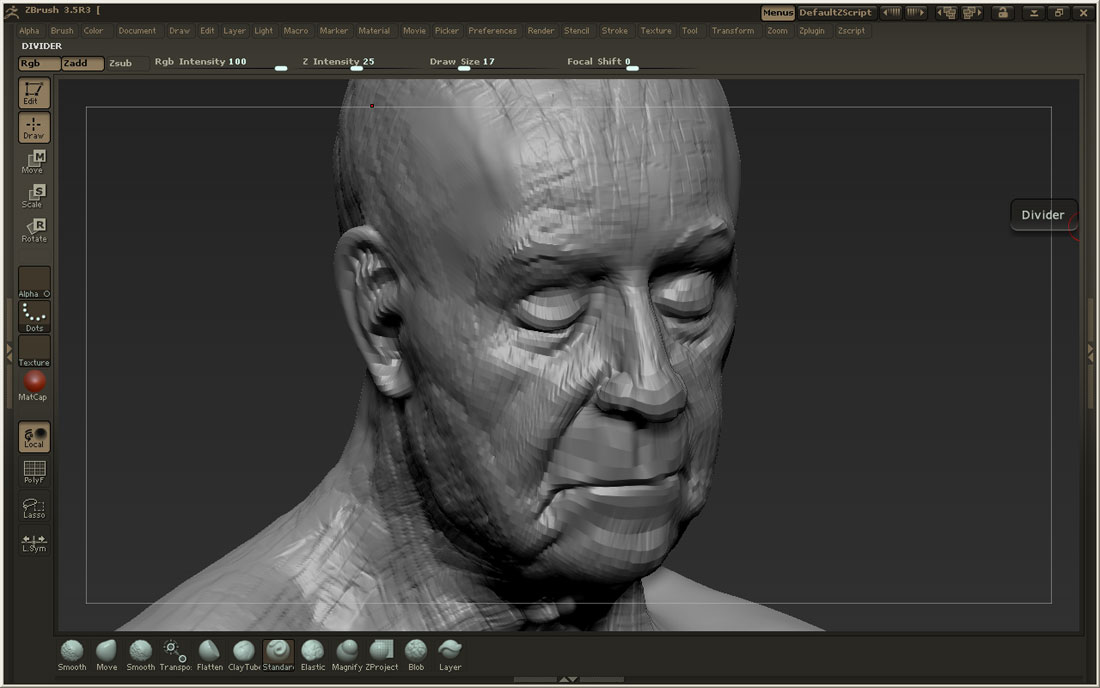Click the Menus button
Image resolution: width=1100 pixels, height=688 pixels.
click(x=777, y=13)
